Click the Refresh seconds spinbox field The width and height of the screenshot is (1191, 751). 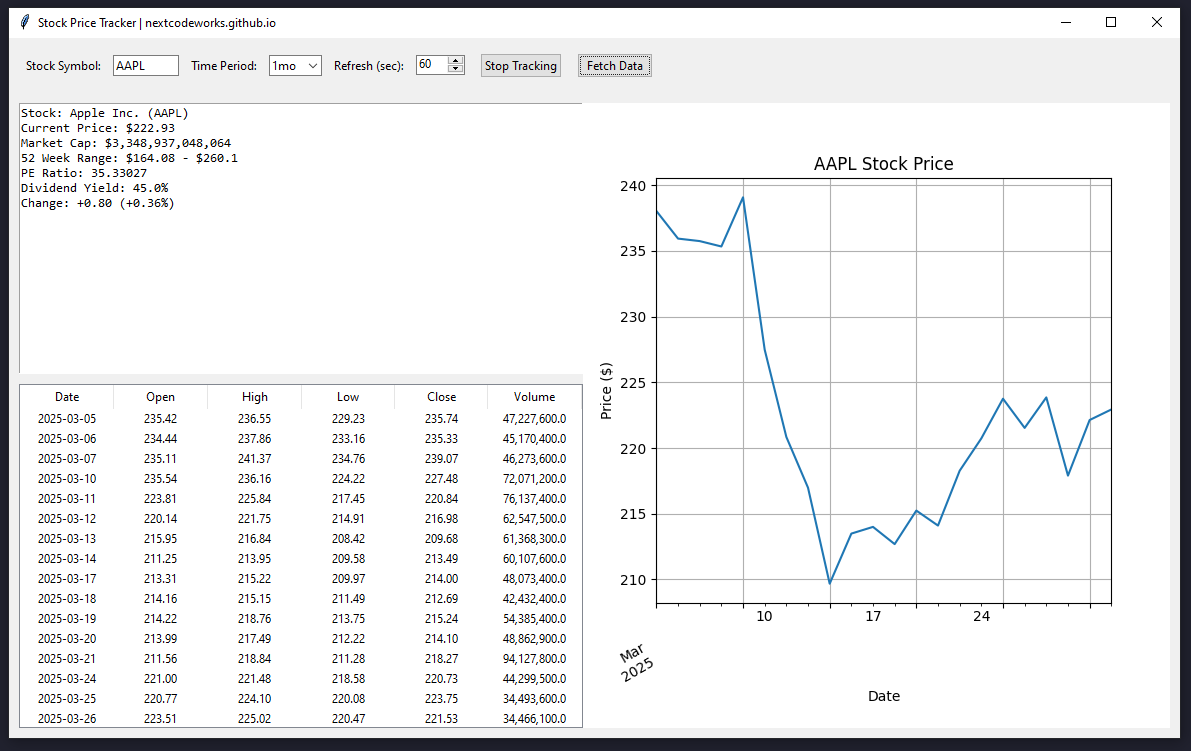(x=431, y=65)
